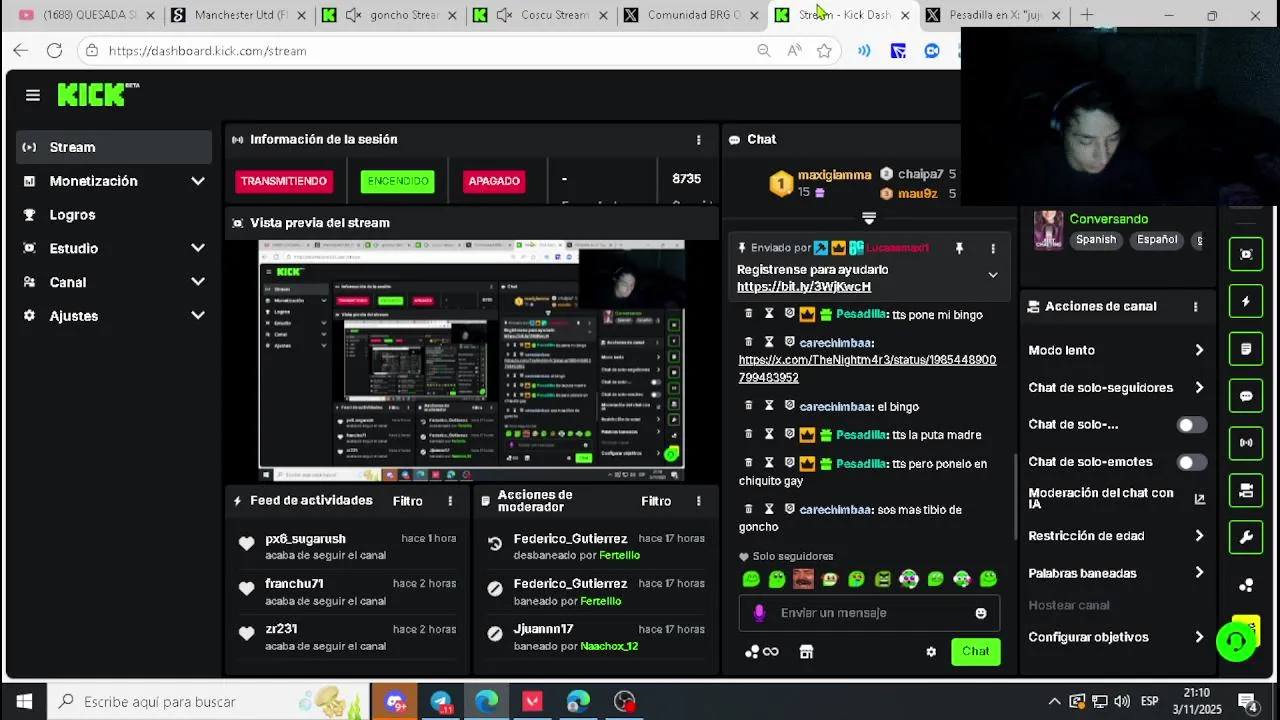Image resolution: width=1280 pixels, height=720 pixels.
Task: Expand the pinned message with chevron
Action: [993, 275]
